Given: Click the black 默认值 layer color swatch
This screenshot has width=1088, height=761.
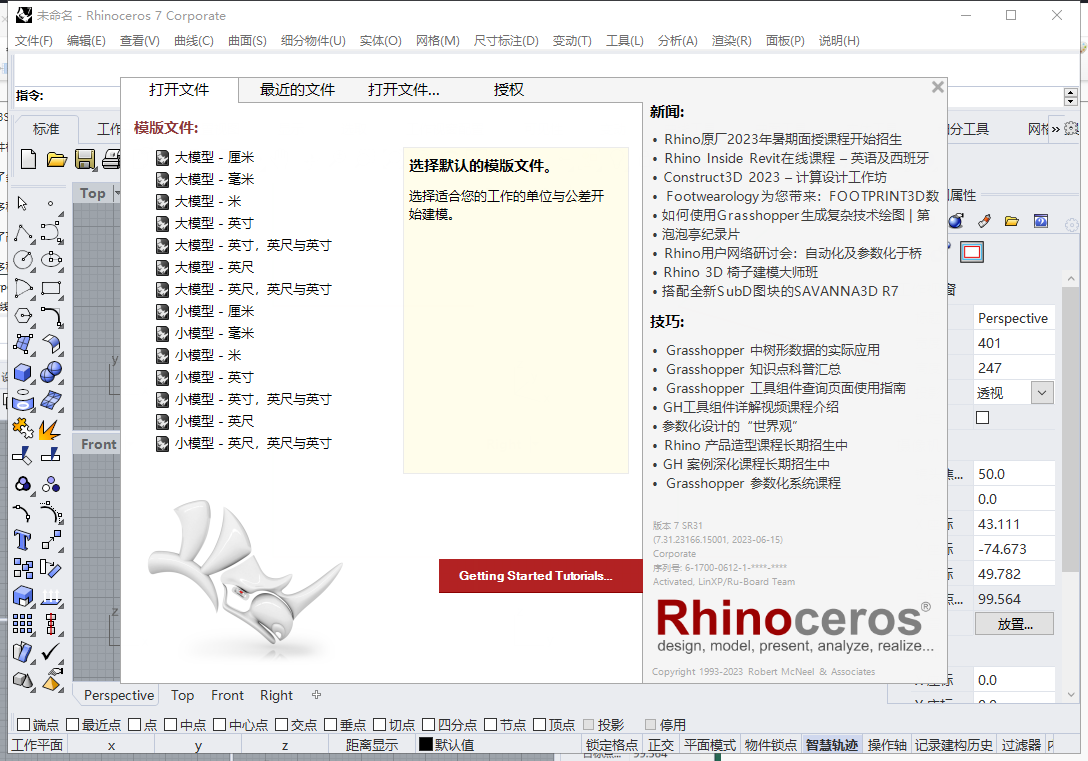Looking at the screenshot, I should pyautogui.click(x=426, y=744).
